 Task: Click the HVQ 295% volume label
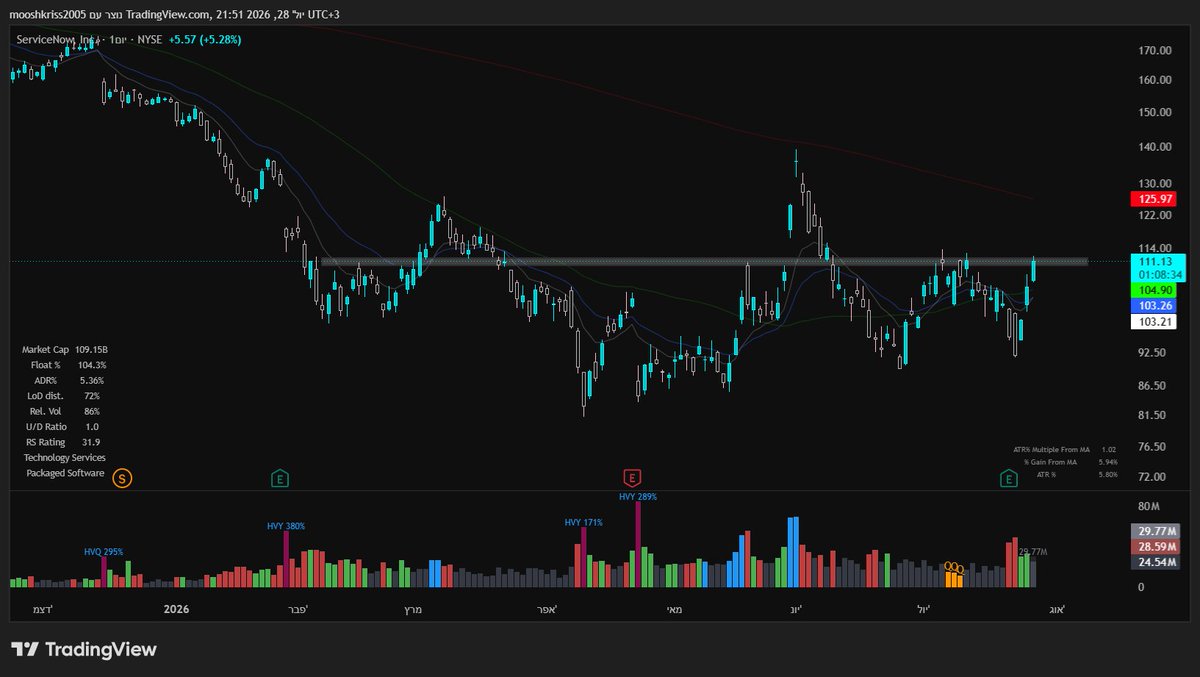coord(104,552)
